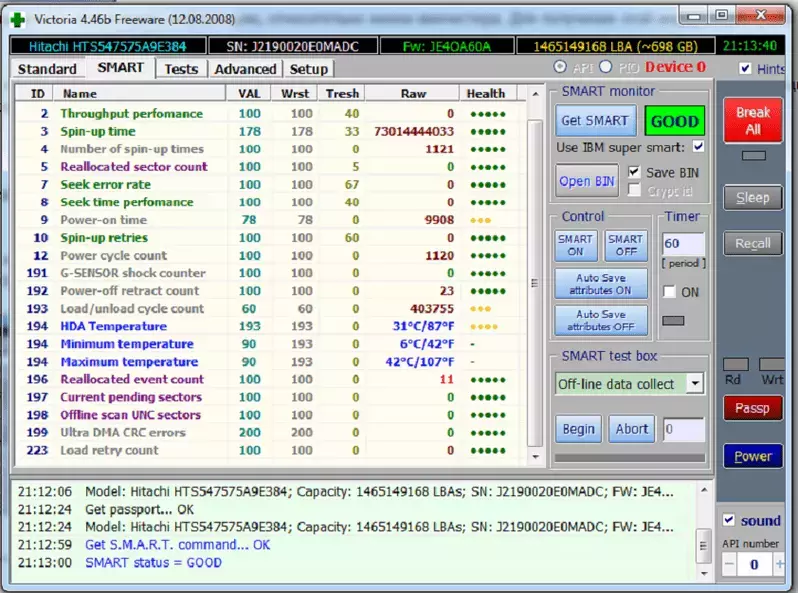Click the Begin test button

coord(578,429)
